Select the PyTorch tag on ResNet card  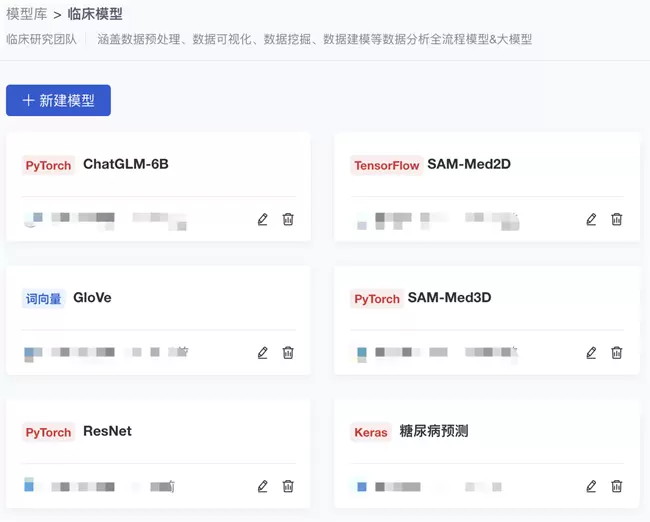(48, 432)
